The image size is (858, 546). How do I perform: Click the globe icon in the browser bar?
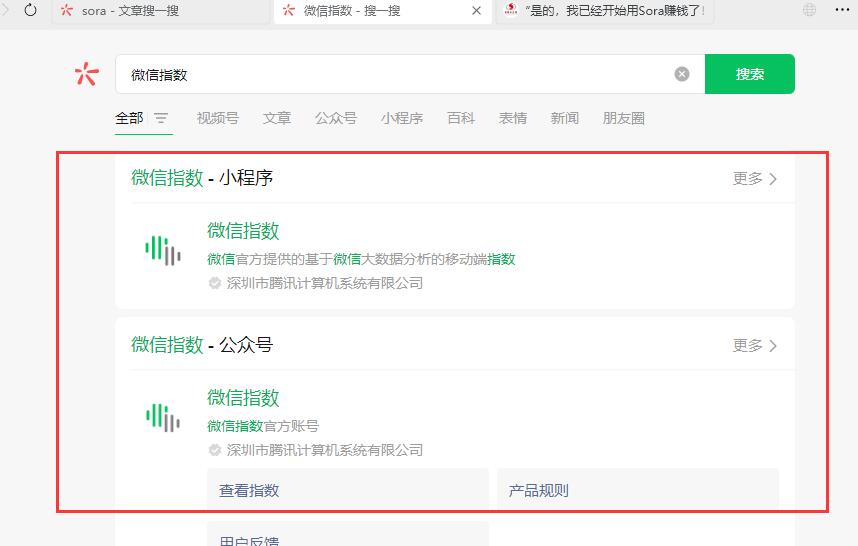(x=809, y=10)
